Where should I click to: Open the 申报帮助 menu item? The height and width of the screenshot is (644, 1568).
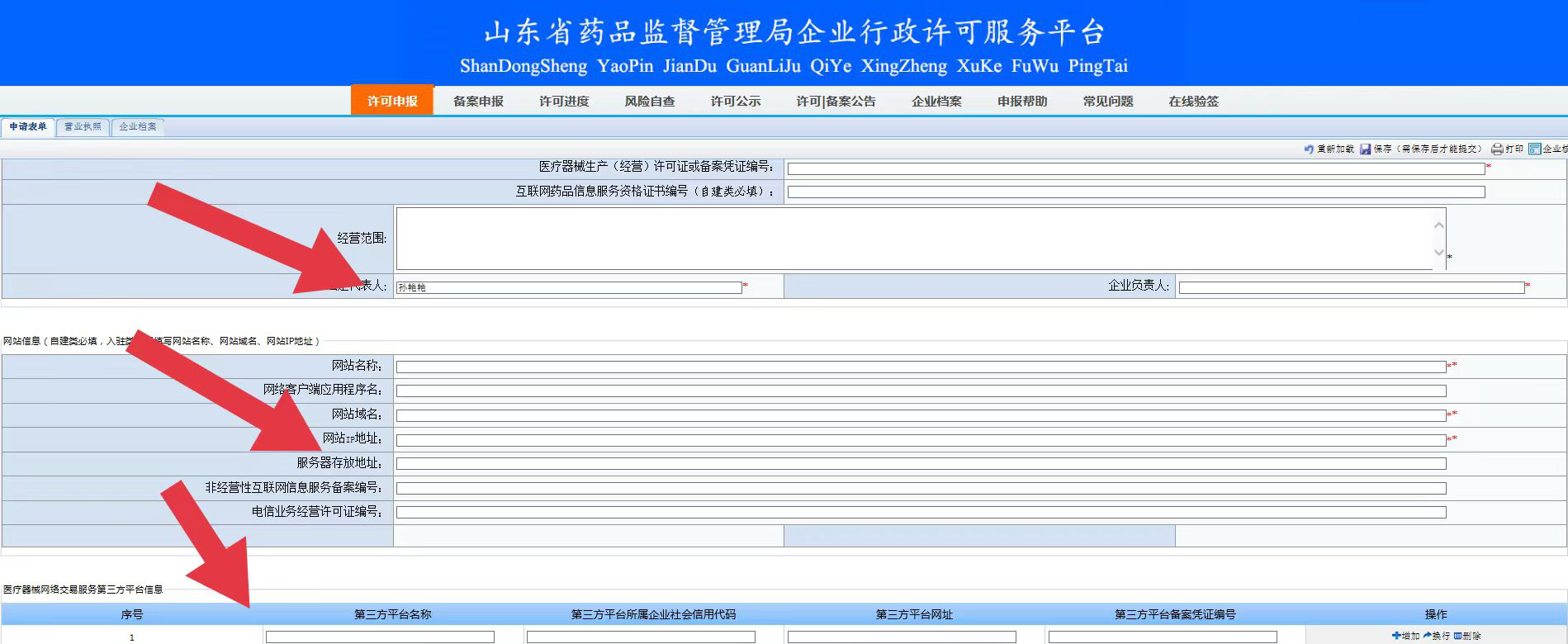point(1022,101)
